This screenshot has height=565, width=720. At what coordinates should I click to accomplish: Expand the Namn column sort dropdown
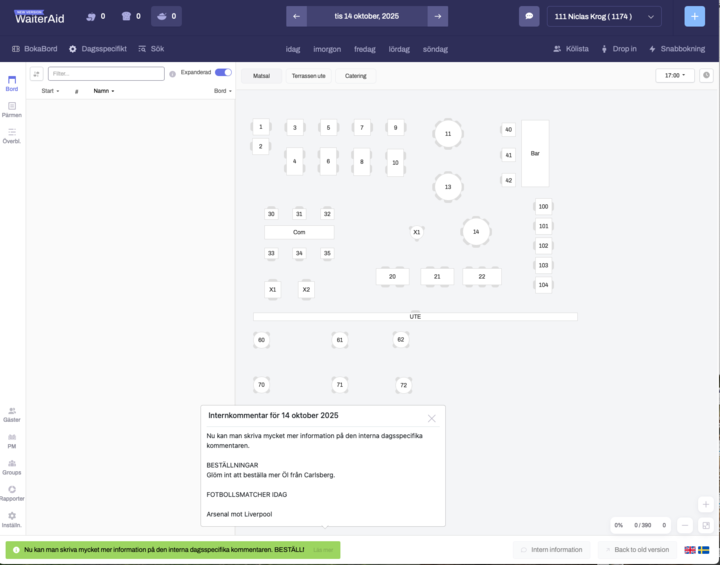pos(103,91)
